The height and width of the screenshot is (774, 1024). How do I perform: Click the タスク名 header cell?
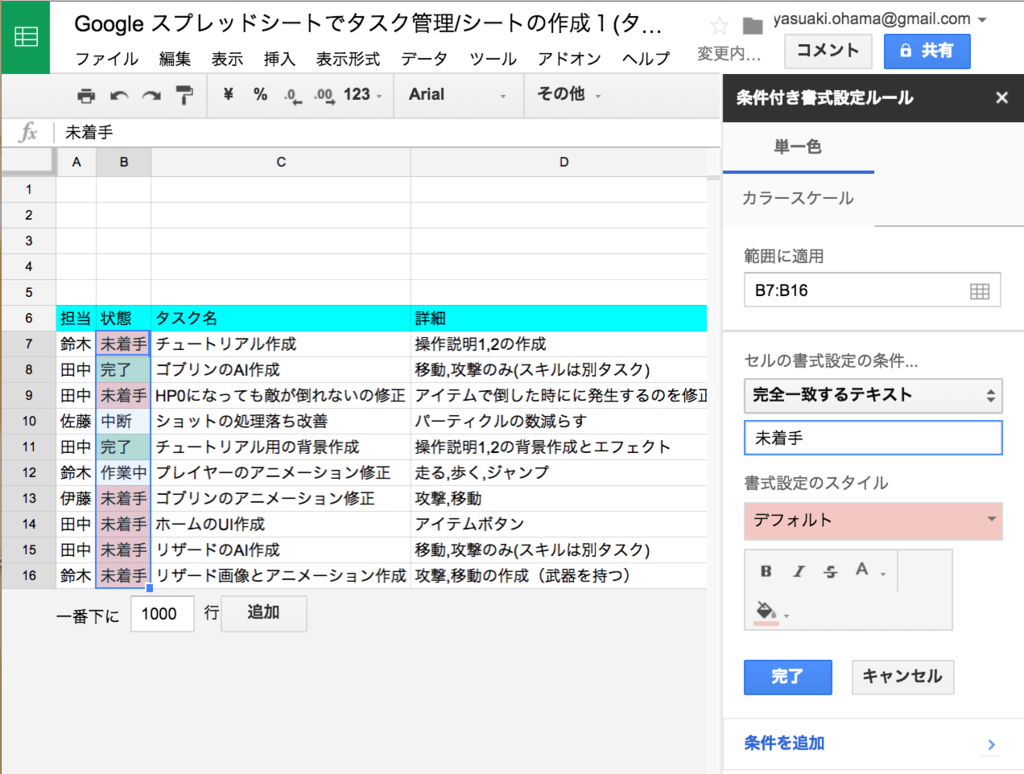(281, 319)
